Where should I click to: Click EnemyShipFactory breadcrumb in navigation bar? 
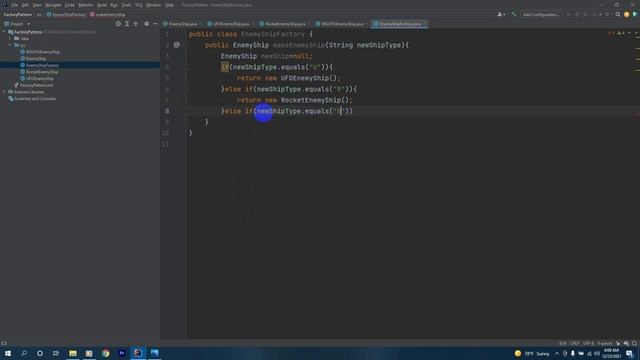66,15
